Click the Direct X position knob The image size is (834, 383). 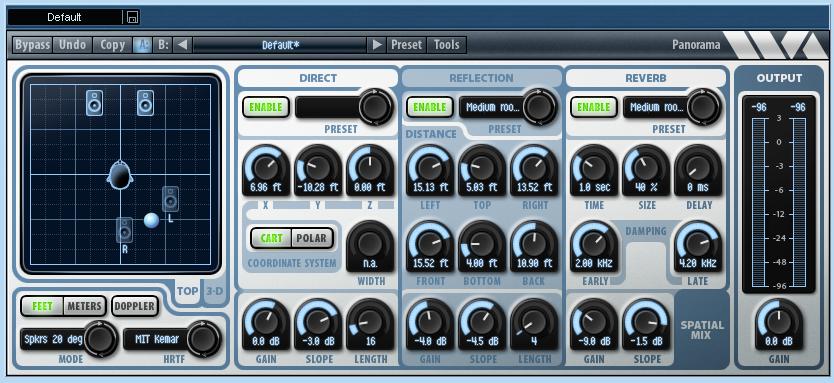click(x=266, y=169)
